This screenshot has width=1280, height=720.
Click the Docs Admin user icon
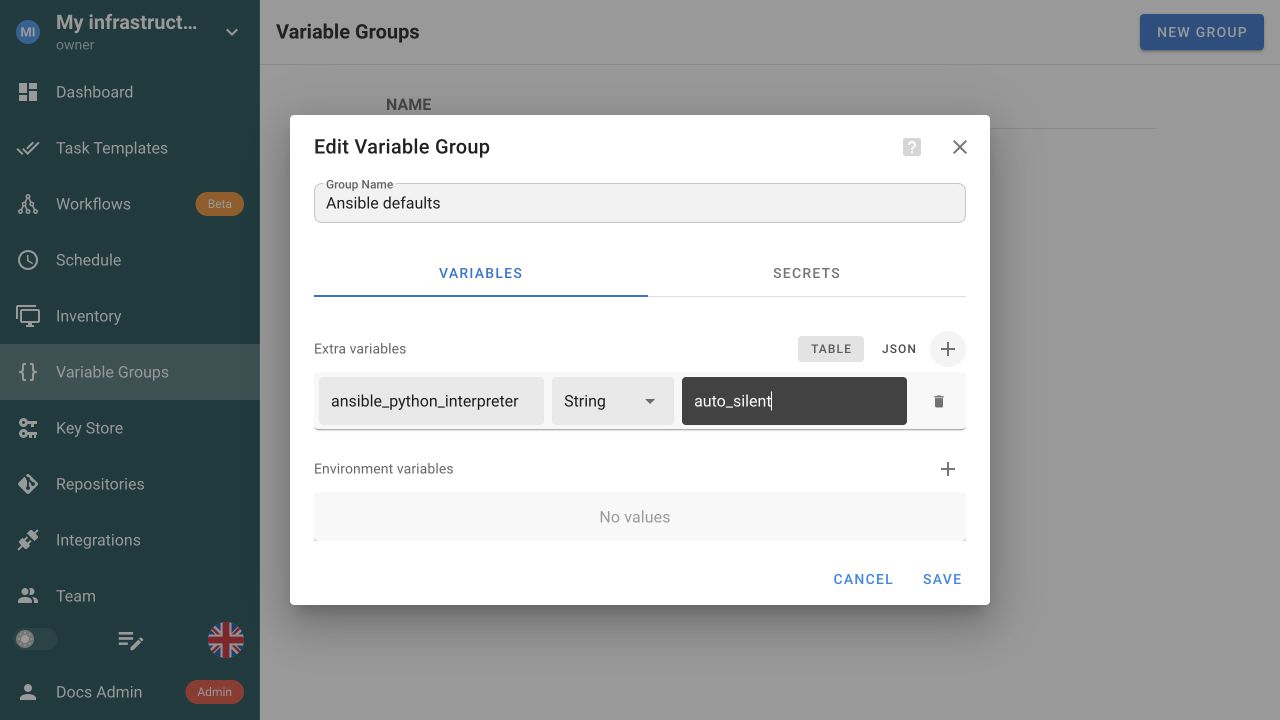[x=28, y=692]
